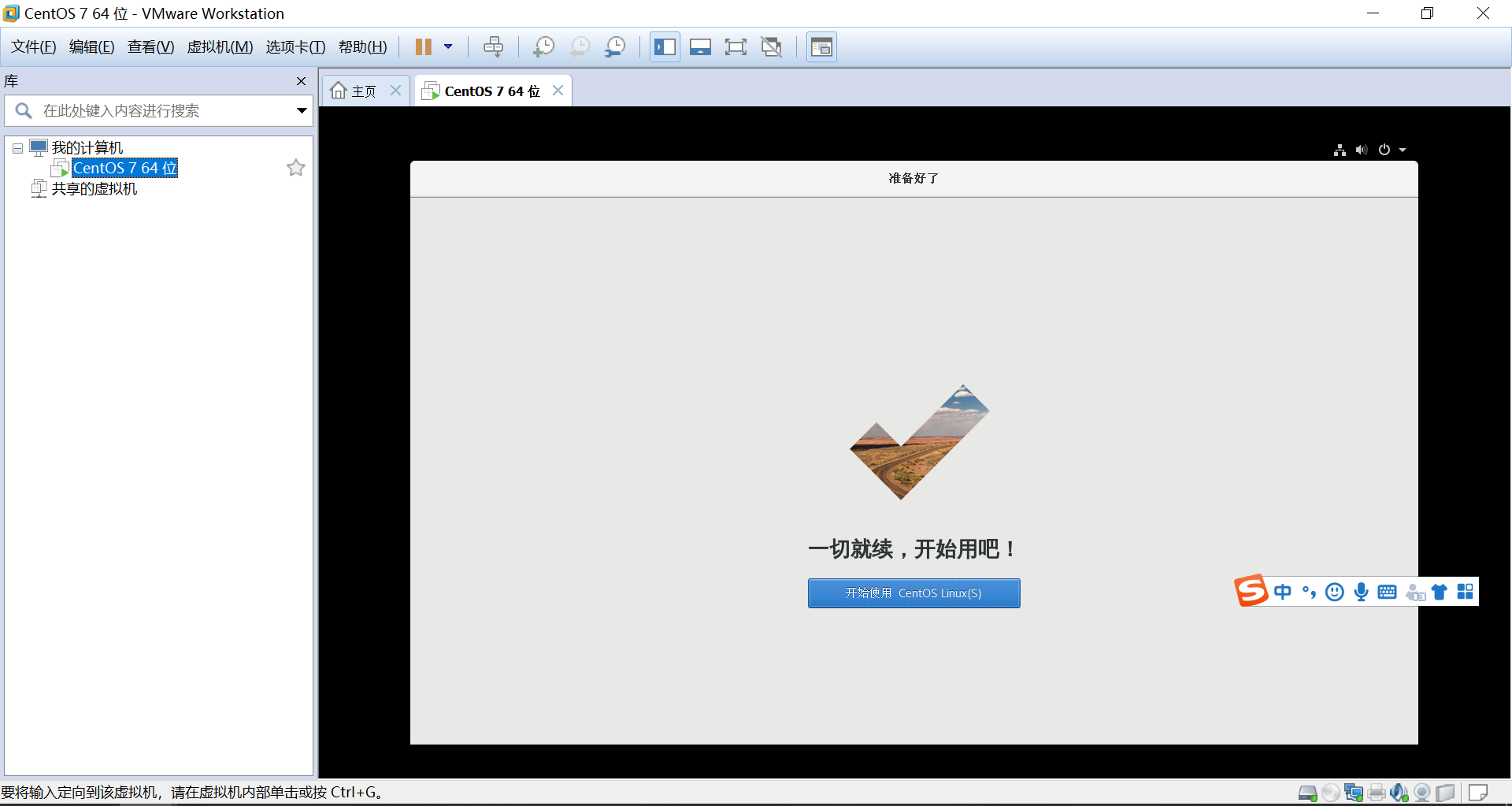The width and height of the screenshot is (1512, 806).
Task: Collapse the 我的计算机 tree node
Action: [x=17, y=147]
